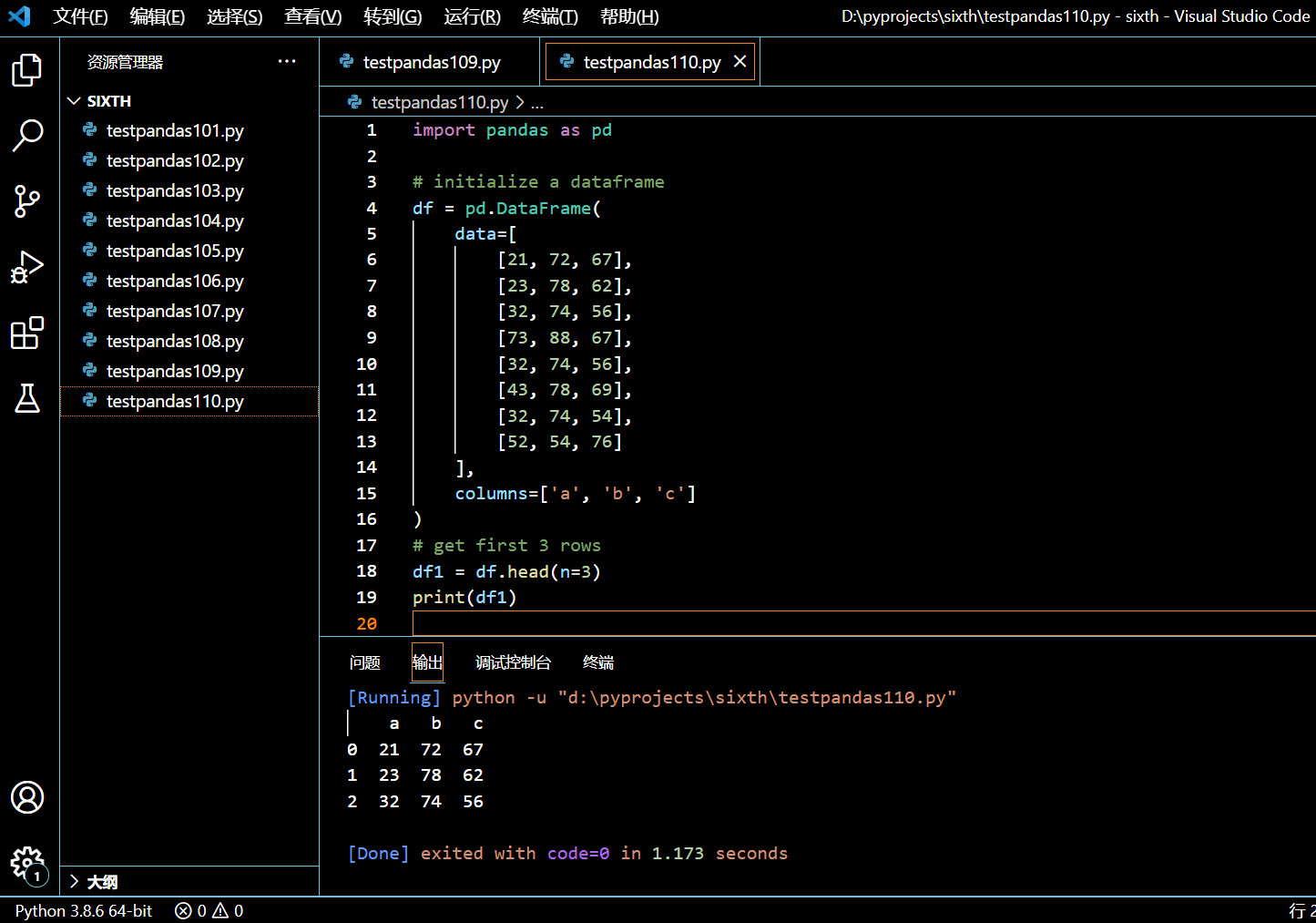This screenshot has height=923, width=1316.
Task: Click 'df1 = df.head(n=3)' code line
Action: click(506, 571)
